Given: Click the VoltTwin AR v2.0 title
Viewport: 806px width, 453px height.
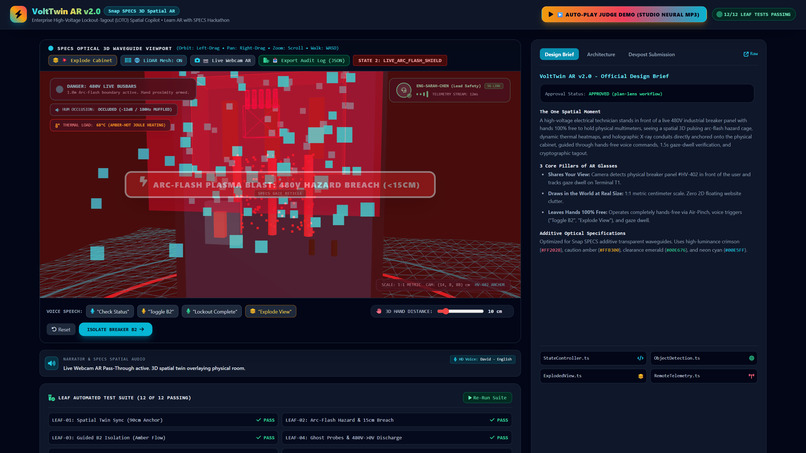Looking at the screenshot, I should (66, 11).
